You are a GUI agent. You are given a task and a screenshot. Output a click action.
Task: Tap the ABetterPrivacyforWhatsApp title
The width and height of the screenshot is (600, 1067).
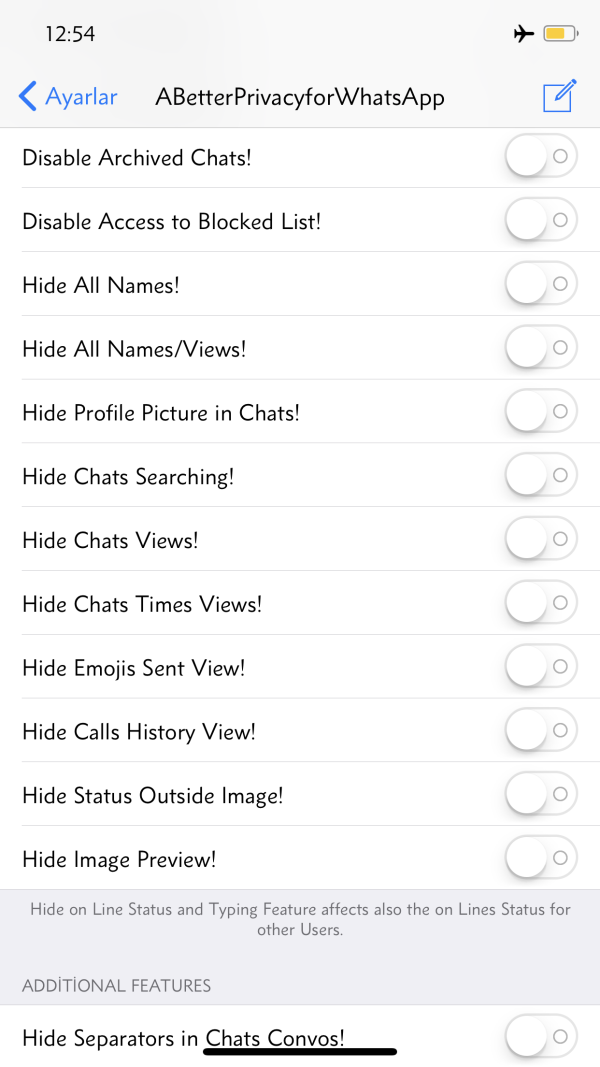click(300, 97)
